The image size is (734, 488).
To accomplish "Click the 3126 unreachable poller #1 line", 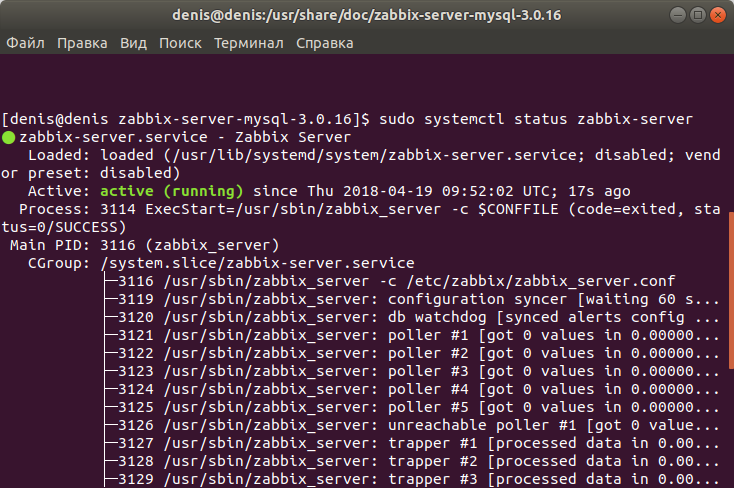I will click(418, 425).
